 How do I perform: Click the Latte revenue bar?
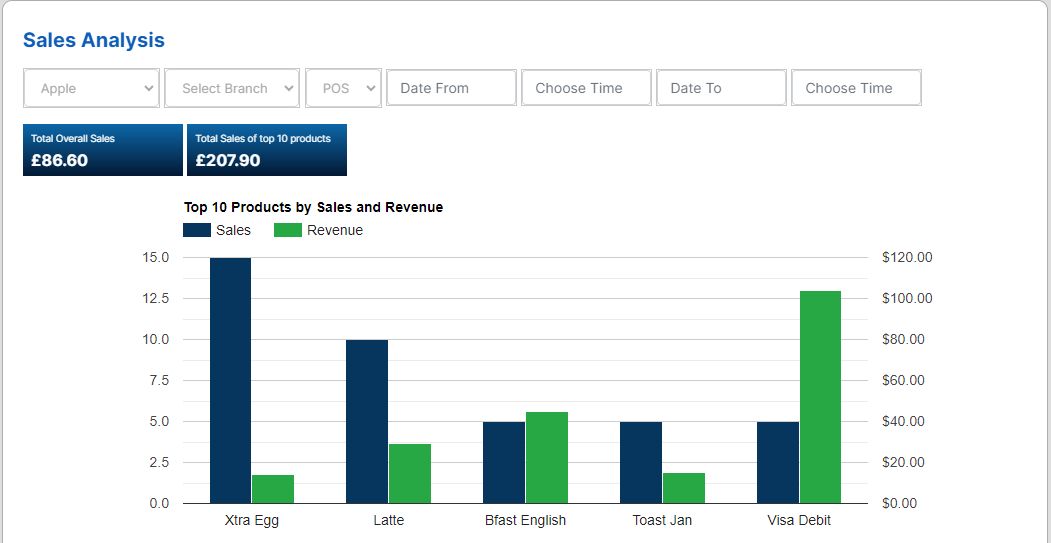tap(410, 473)
